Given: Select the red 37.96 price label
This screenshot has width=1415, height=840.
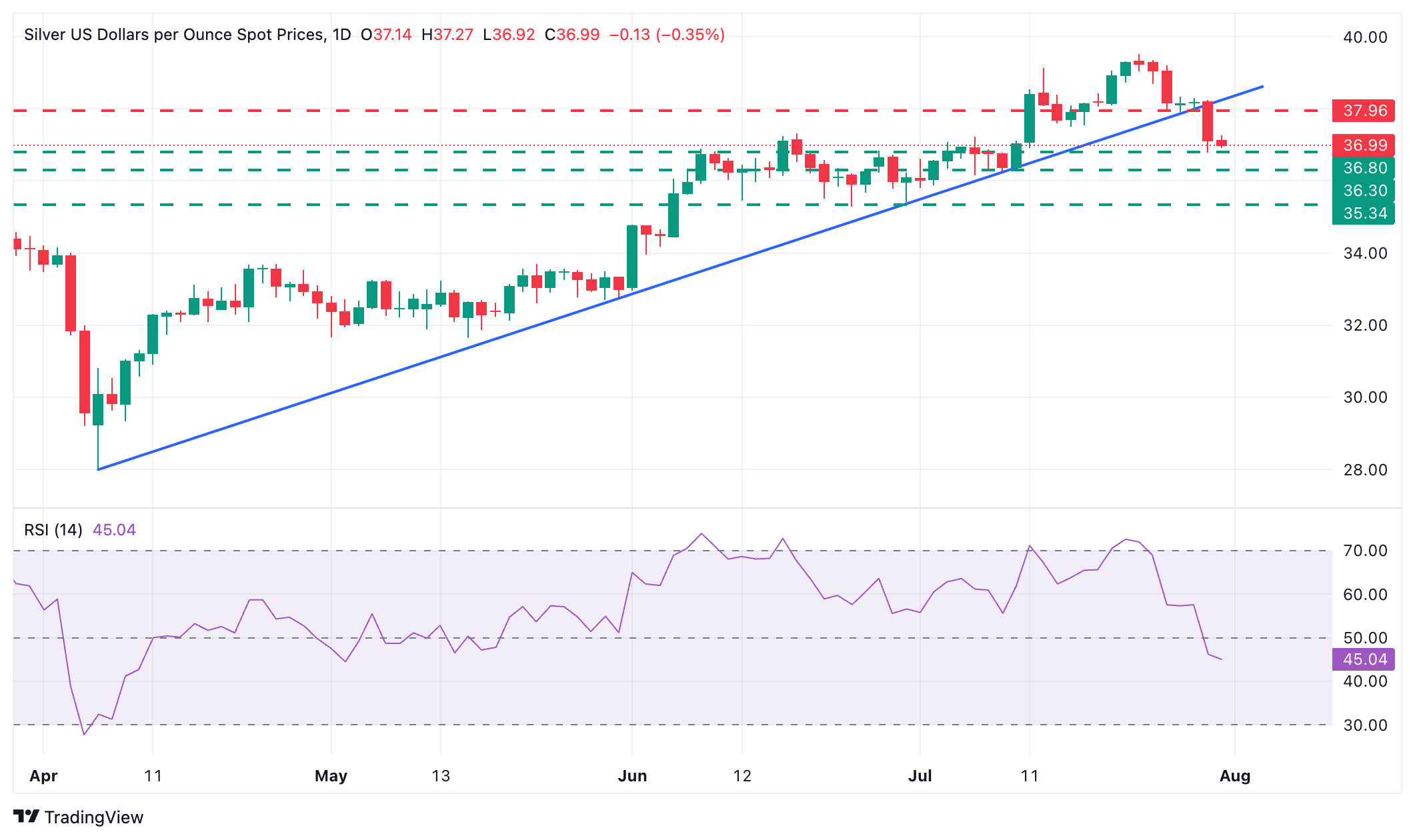Looking at the screenshot, I should (x=1363, y=111).
